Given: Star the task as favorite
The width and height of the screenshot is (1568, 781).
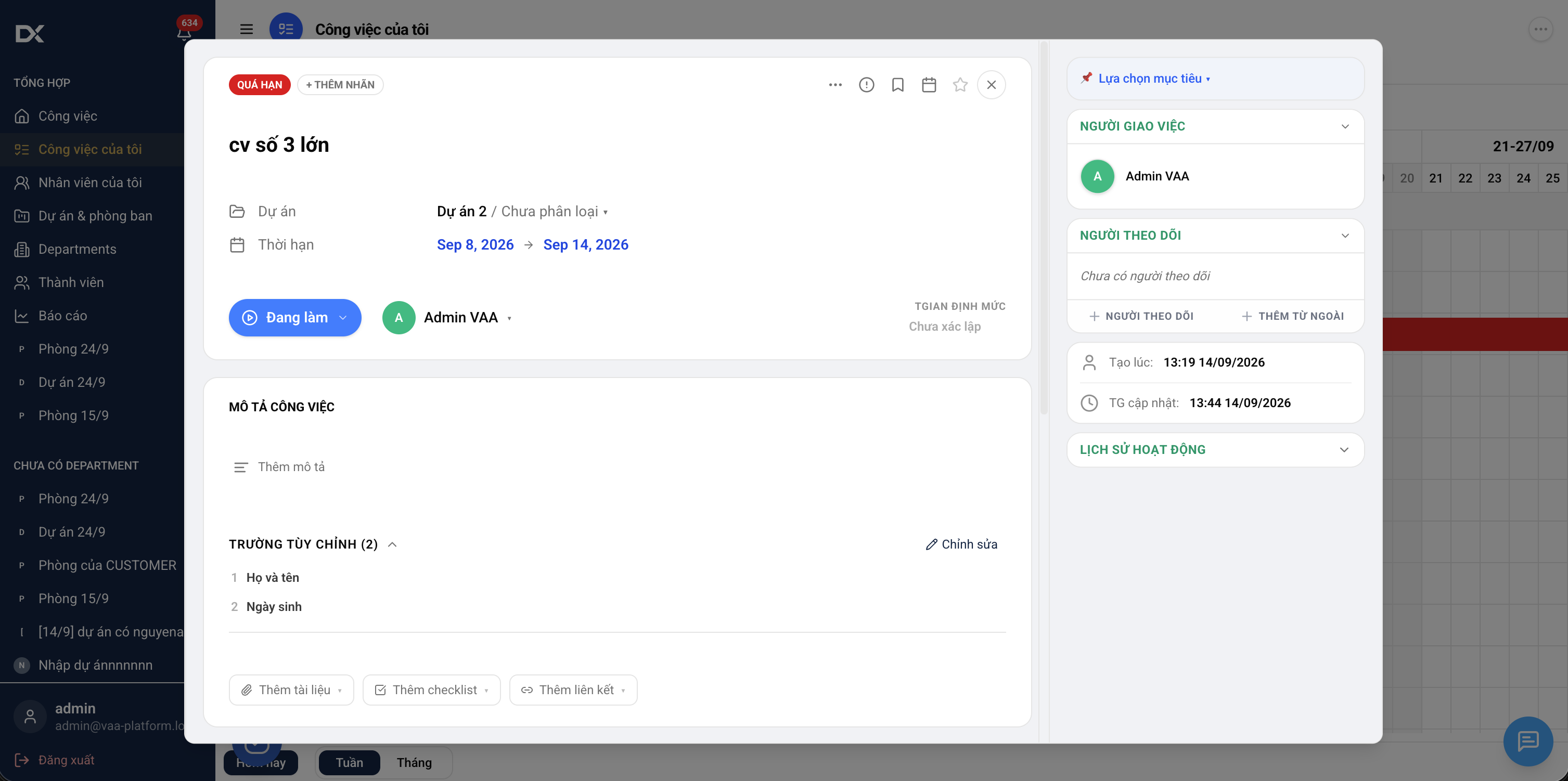Looking at the screenshot, I should click(x=960, y=85).
